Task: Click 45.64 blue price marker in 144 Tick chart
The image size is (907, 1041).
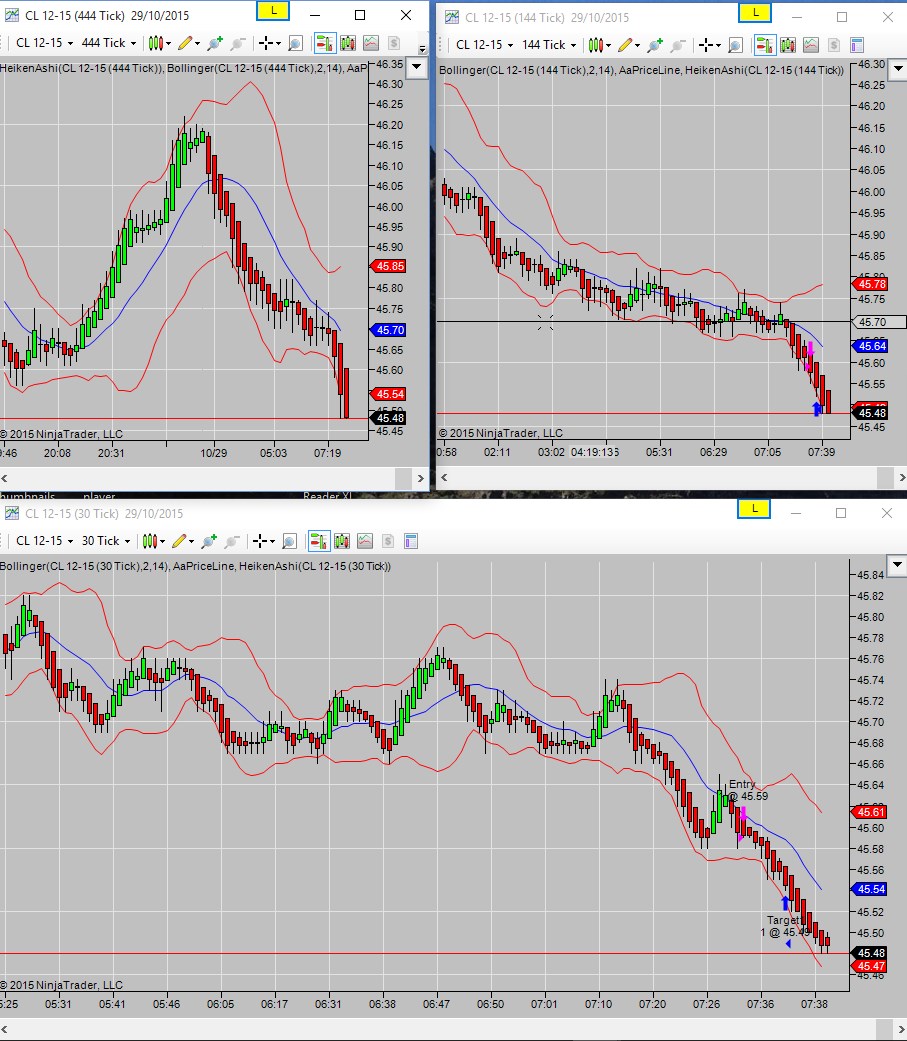Action: tap(870, 346)
